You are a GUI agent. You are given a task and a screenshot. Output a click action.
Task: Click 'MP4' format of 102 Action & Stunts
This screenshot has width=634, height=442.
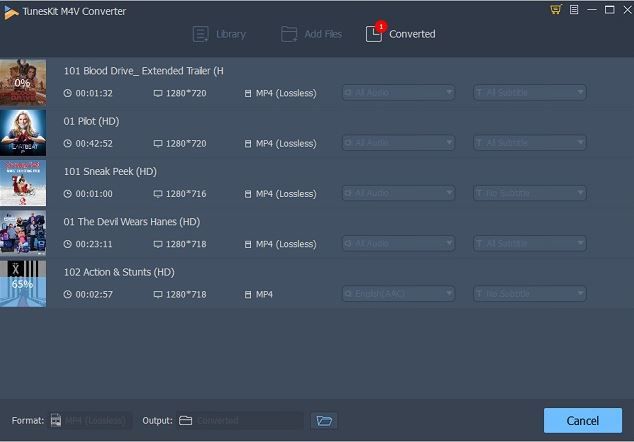coord(264,294)
